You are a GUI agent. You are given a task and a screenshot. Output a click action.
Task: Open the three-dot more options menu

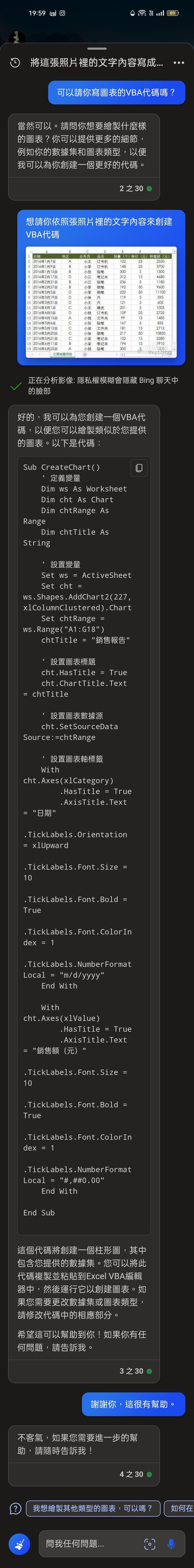click(x=179, y=63)
